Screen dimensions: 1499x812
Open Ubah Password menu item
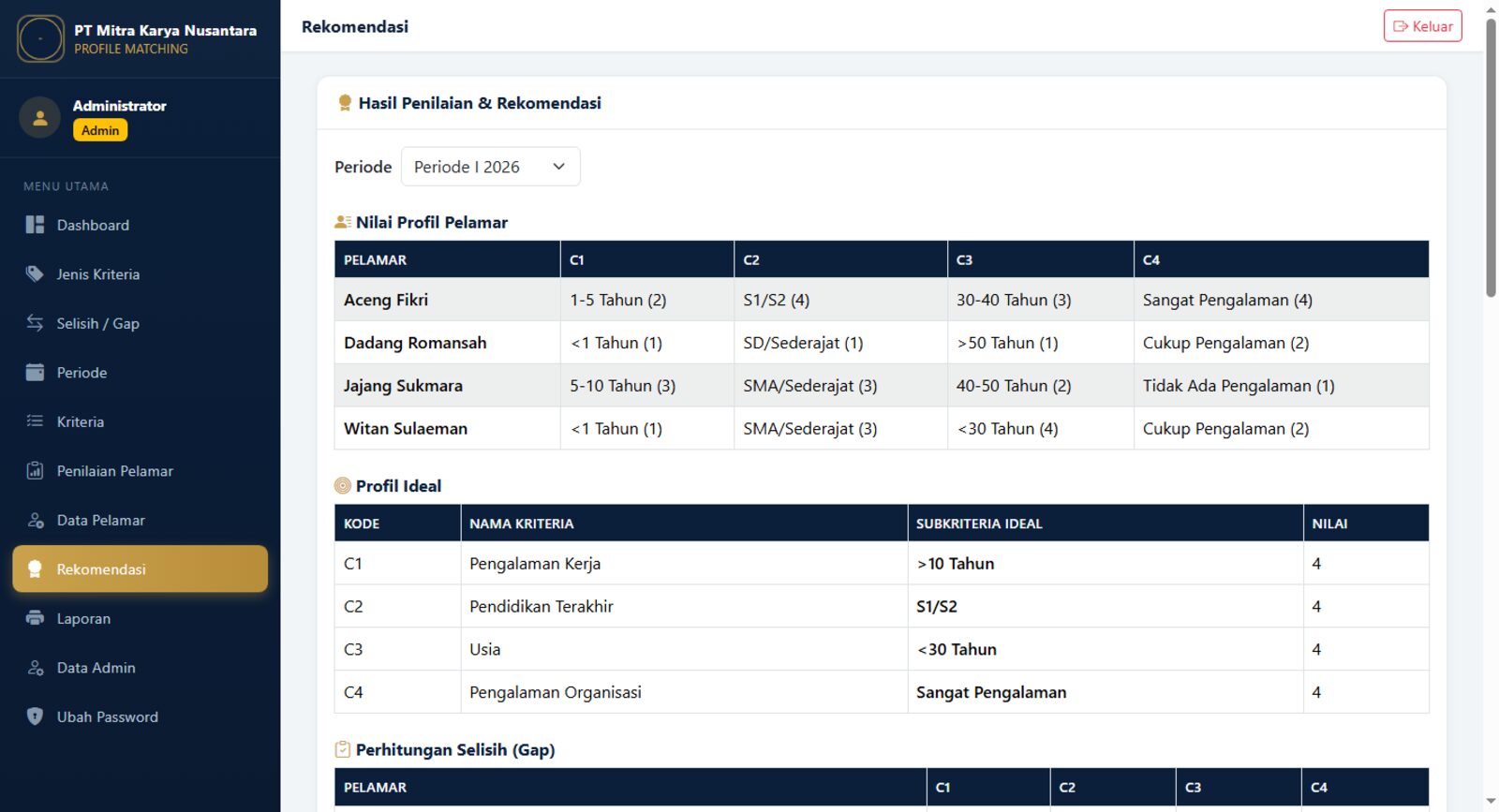point(141,716)
